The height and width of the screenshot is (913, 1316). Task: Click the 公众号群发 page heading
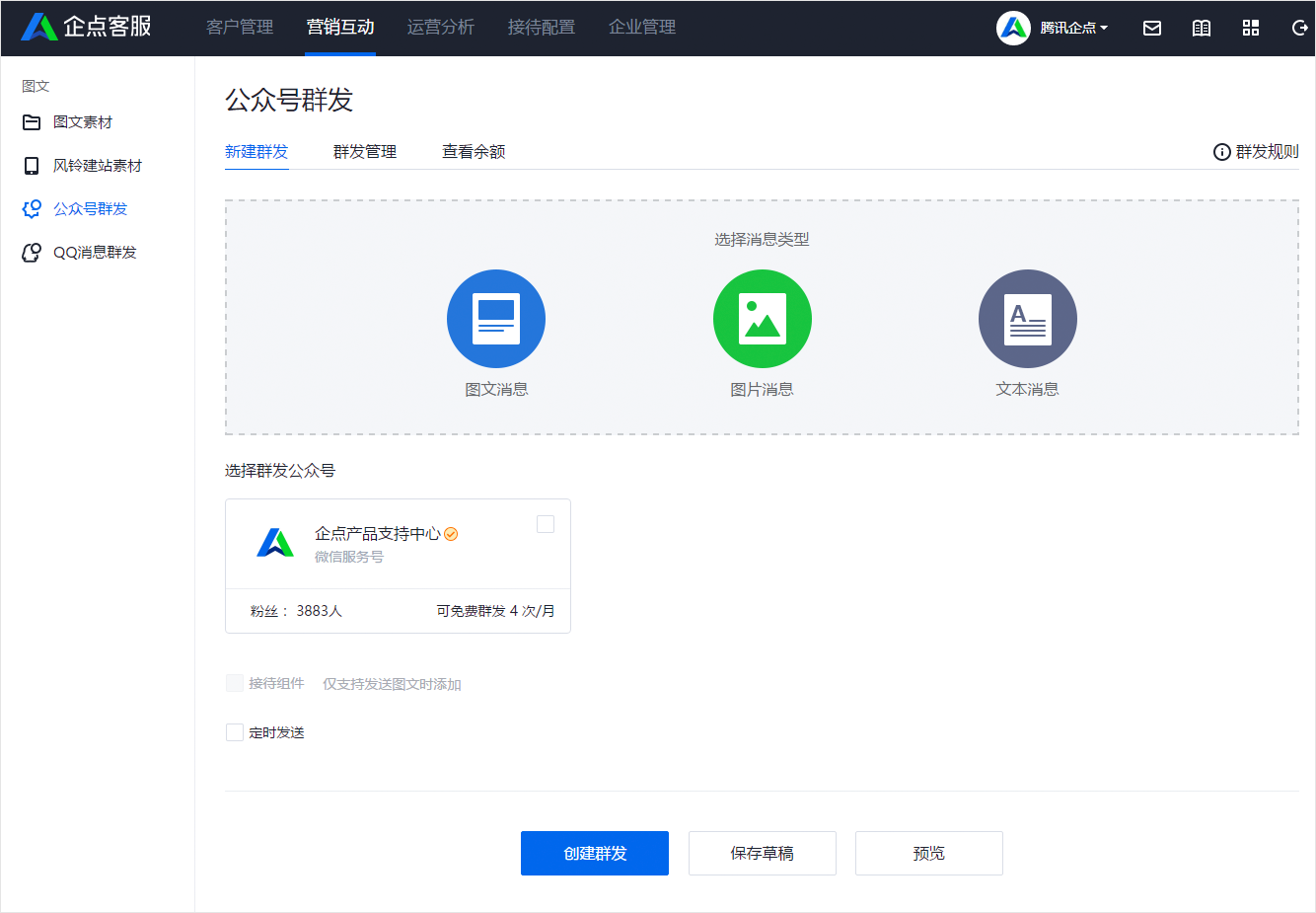click(x=289, y=100)
